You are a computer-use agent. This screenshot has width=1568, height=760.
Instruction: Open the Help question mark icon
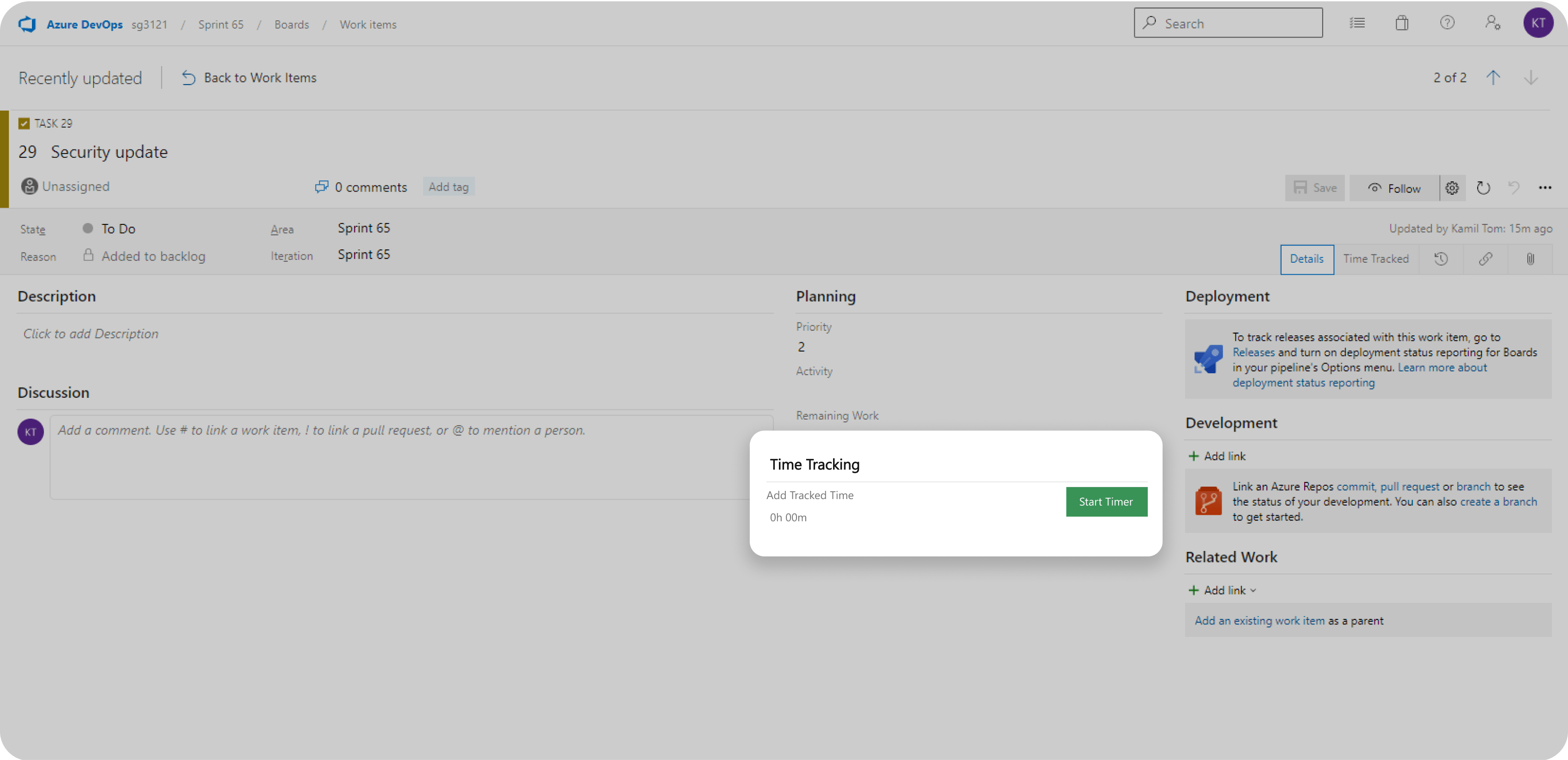[1447, 23]
